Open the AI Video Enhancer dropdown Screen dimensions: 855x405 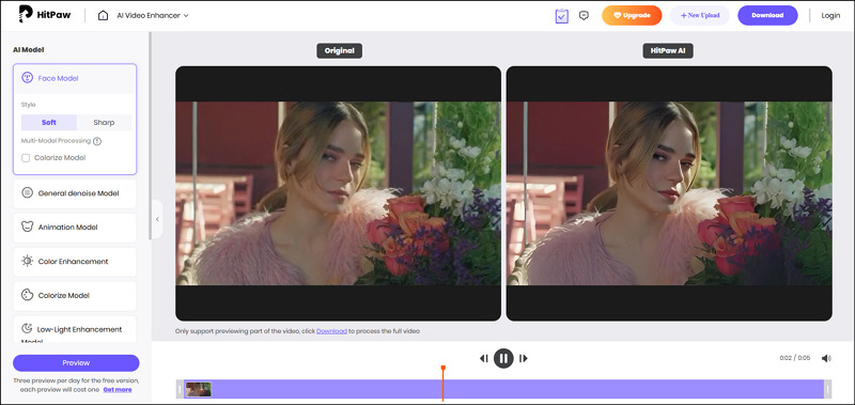click(x=152, y=15)
